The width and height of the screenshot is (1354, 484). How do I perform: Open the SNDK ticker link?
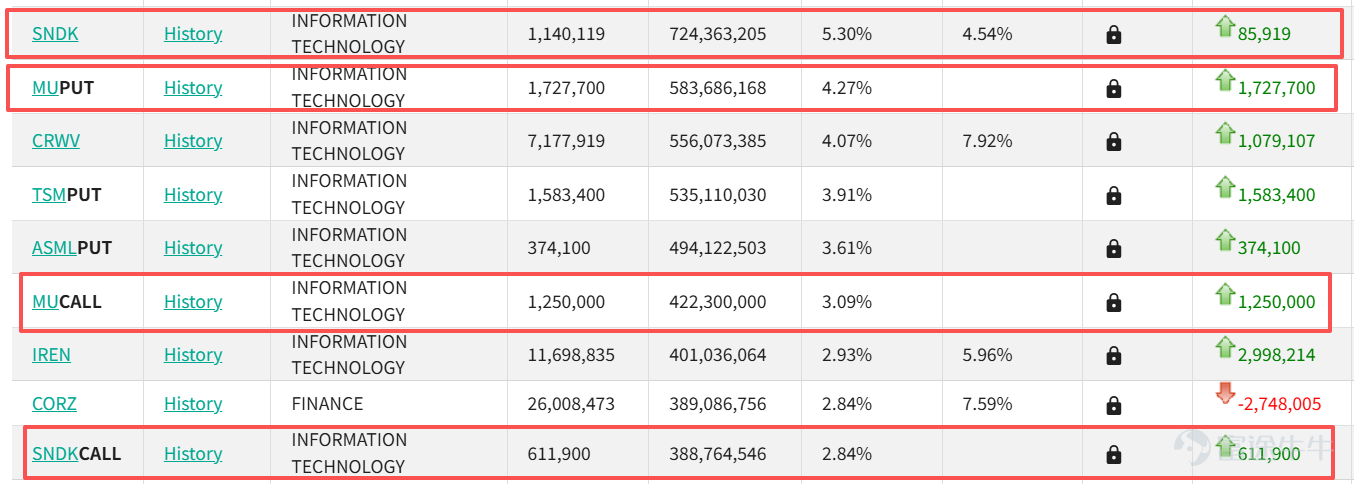coord(55,34)
